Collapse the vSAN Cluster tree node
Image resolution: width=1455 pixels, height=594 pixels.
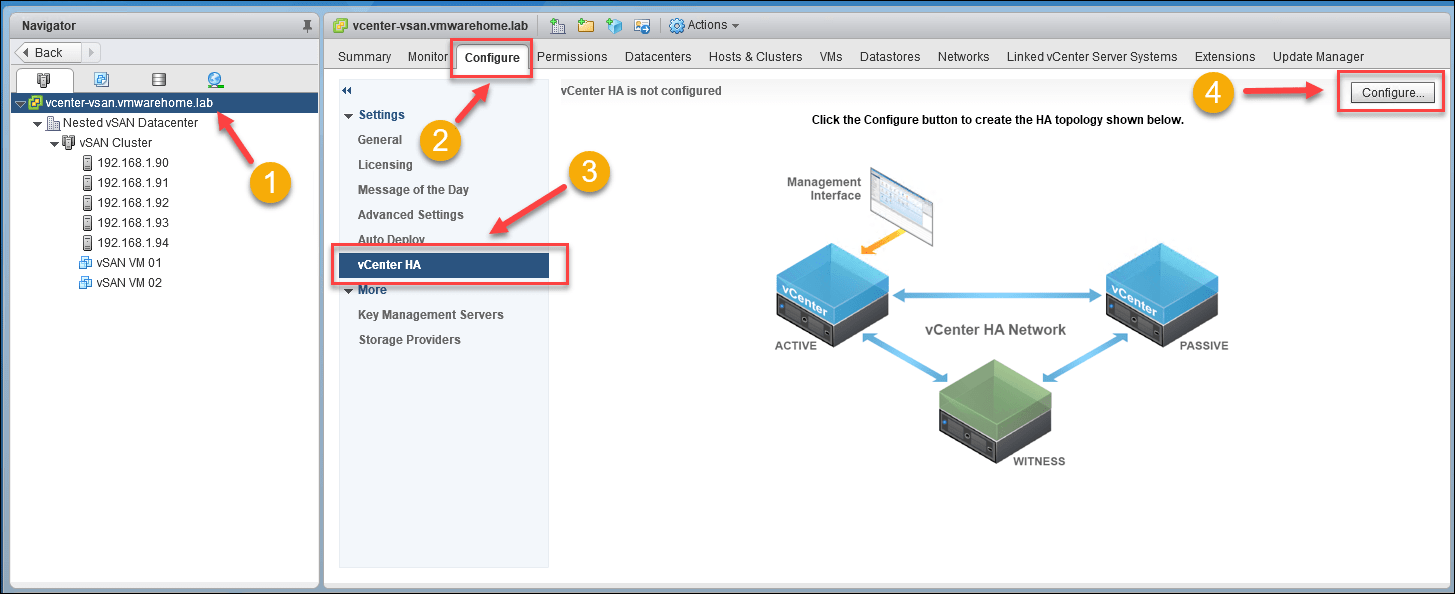click(x=54, y=143)
